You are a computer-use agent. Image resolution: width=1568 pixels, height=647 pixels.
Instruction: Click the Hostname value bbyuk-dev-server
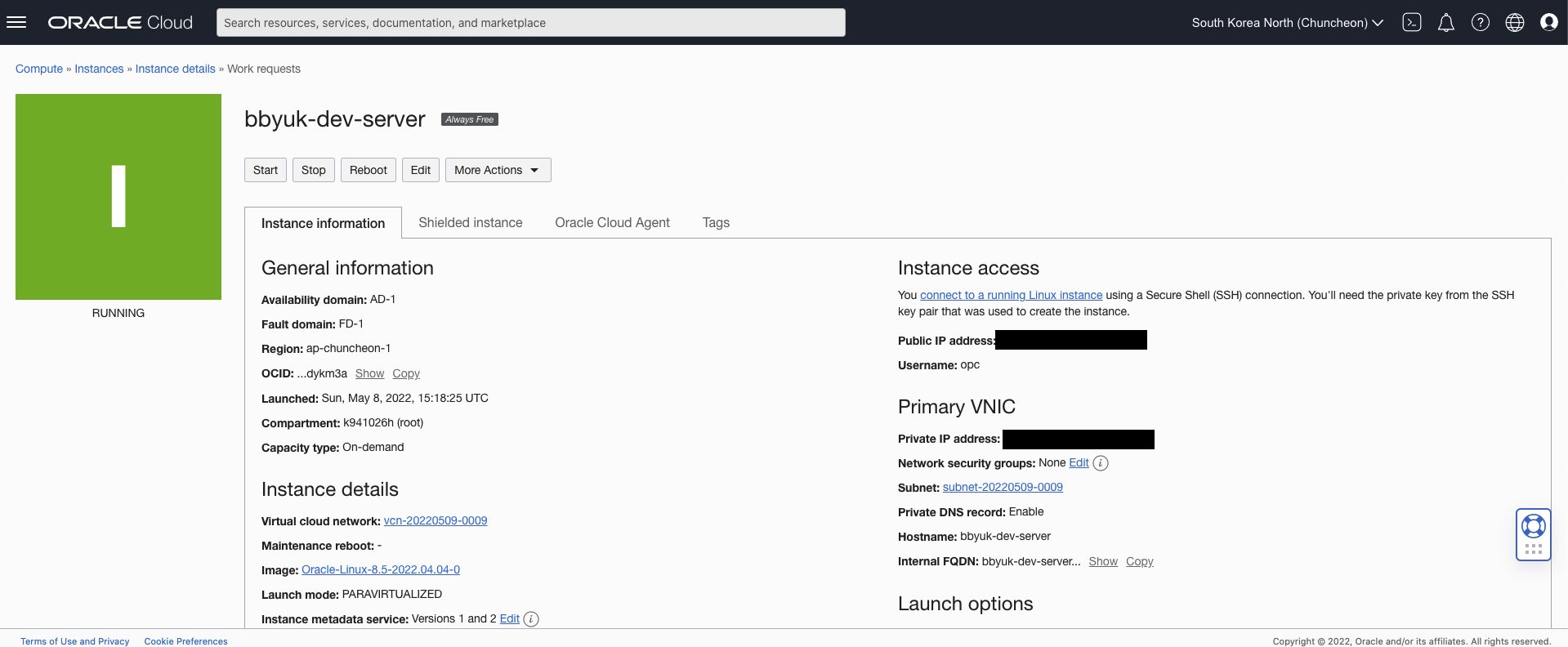(x=1006, y=536)
